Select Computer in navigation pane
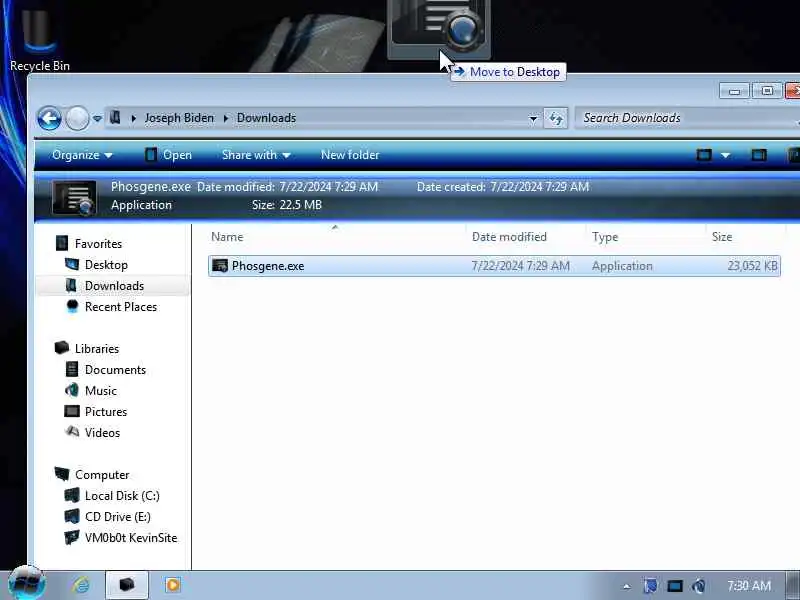The height and width of the screenshot is (600, 800). (102, 474)
